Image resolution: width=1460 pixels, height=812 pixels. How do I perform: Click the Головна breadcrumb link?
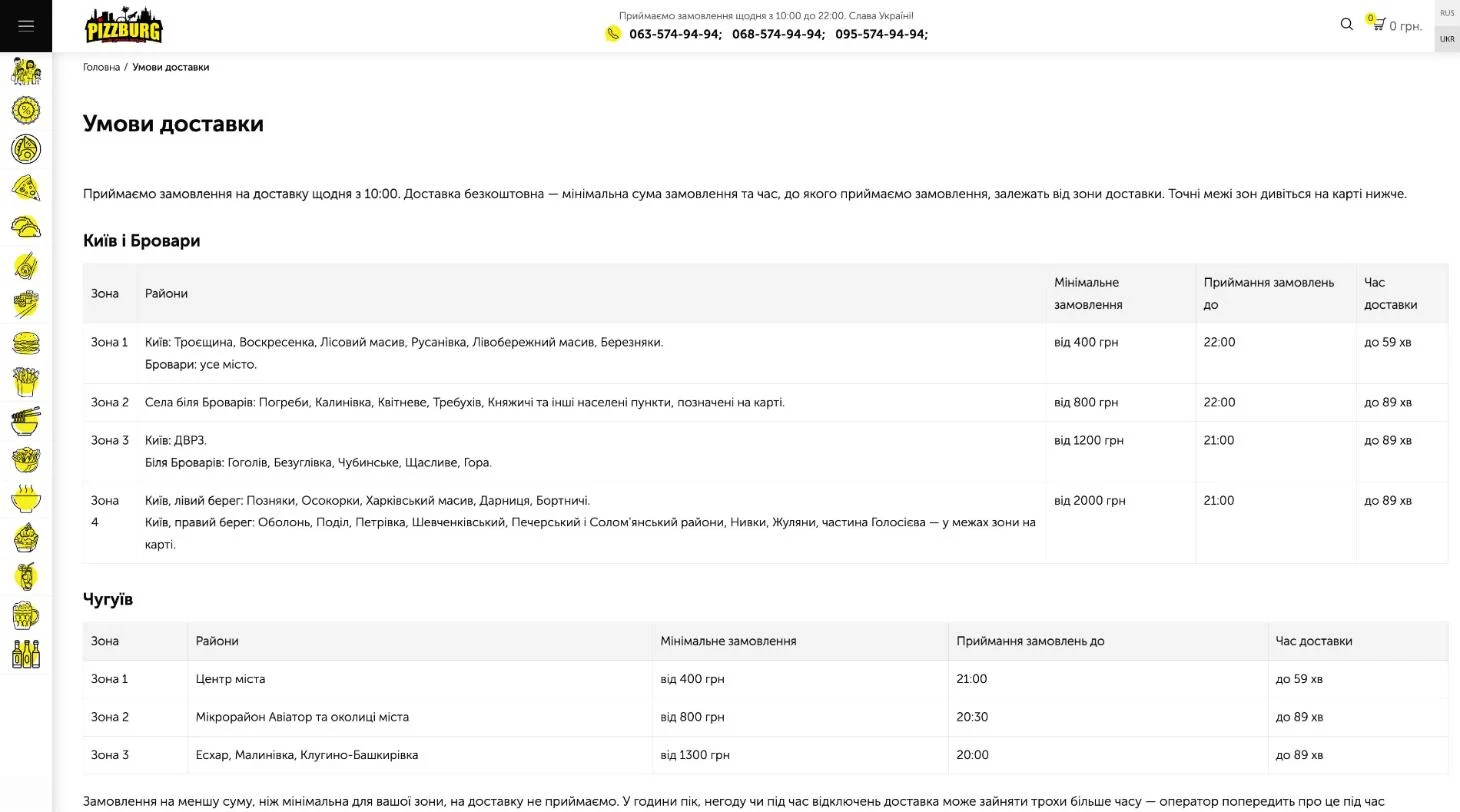(x=101, y=67)
